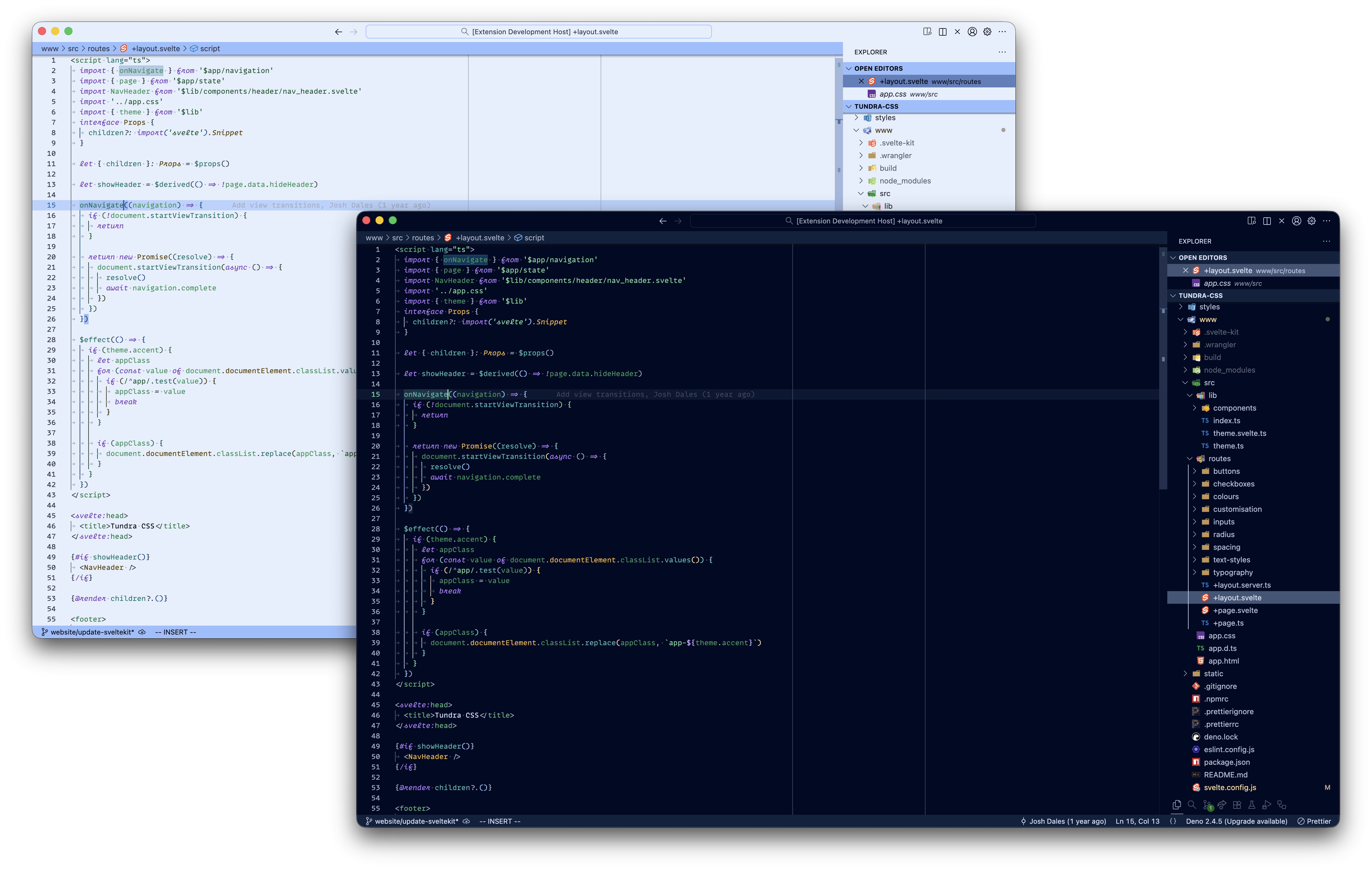The height and width of the screenshot is (870, 1372).
Task: Click X icon in dark window title bar
Action: point(1281,221)
